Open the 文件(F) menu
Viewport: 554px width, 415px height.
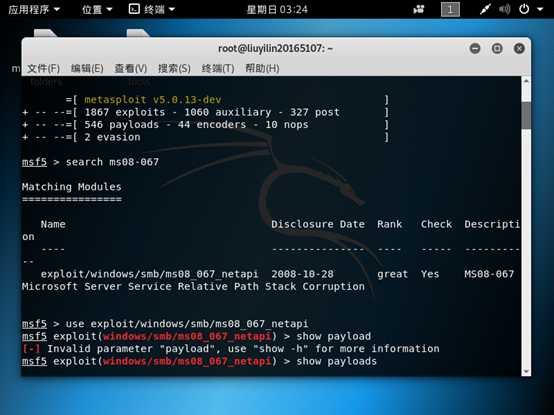[x=43, y=68]
